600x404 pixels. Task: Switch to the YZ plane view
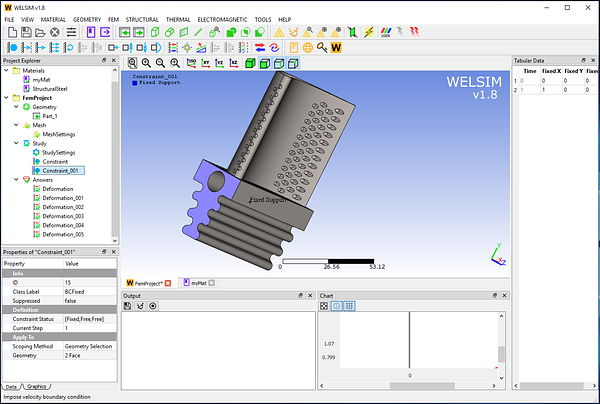point(220,63)
